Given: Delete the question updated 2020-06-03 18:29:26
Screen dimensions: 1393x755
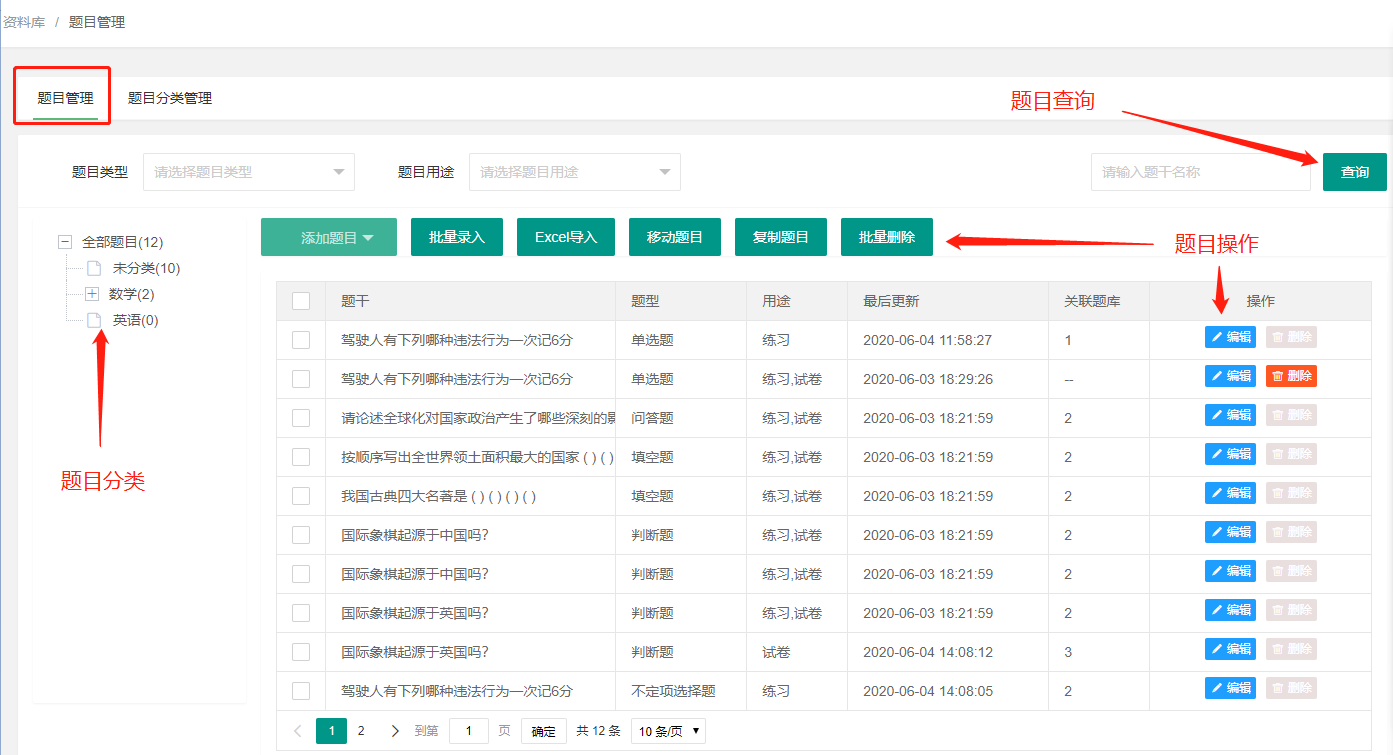Looking at the screenshot, I should 1291,376.
